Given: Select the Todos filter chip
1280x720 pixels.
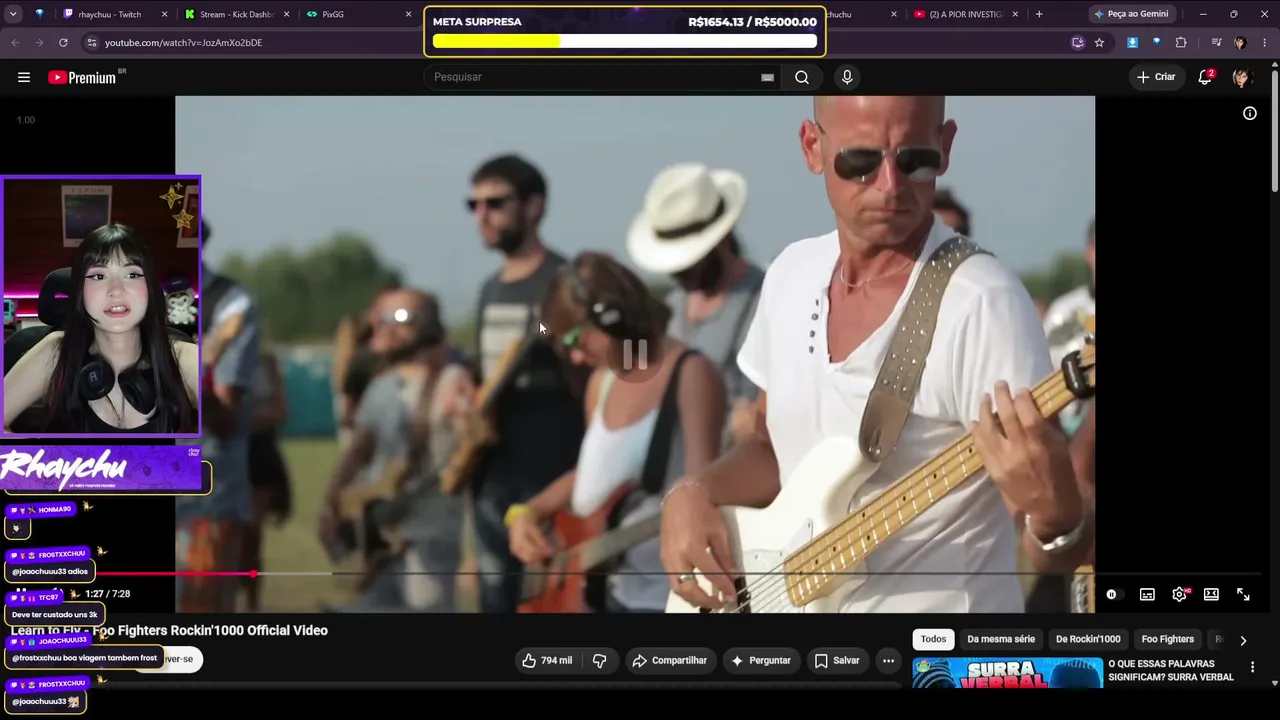Looking at the screenshot, I should (933, 639).
